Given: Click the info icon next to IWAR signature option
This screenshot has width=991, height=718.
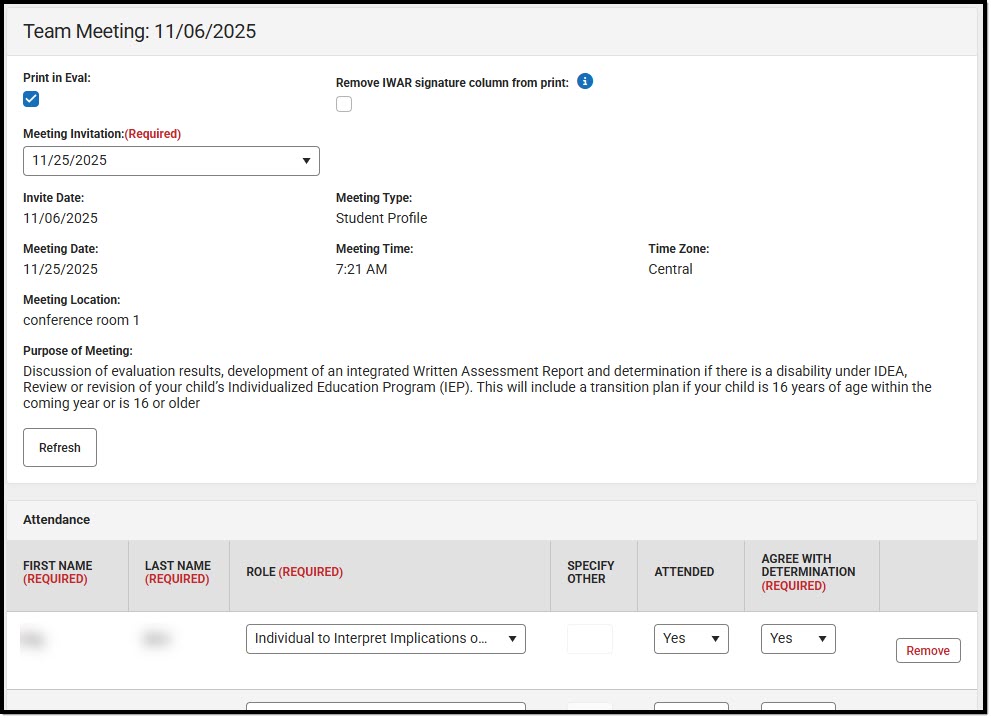Looking at the screenshot, I should pos(584,82).
